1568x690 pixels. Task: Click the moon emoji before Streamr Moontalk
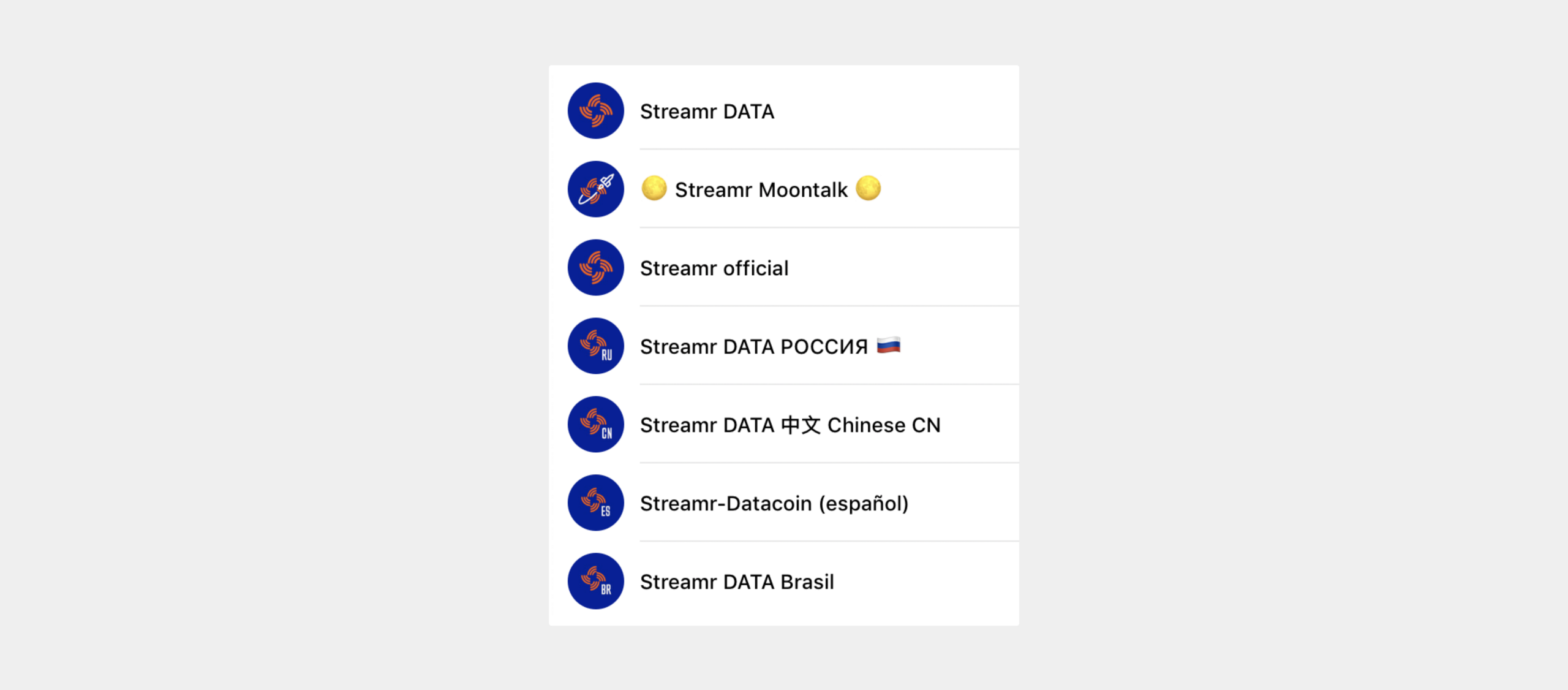click(x=654, y=188)
